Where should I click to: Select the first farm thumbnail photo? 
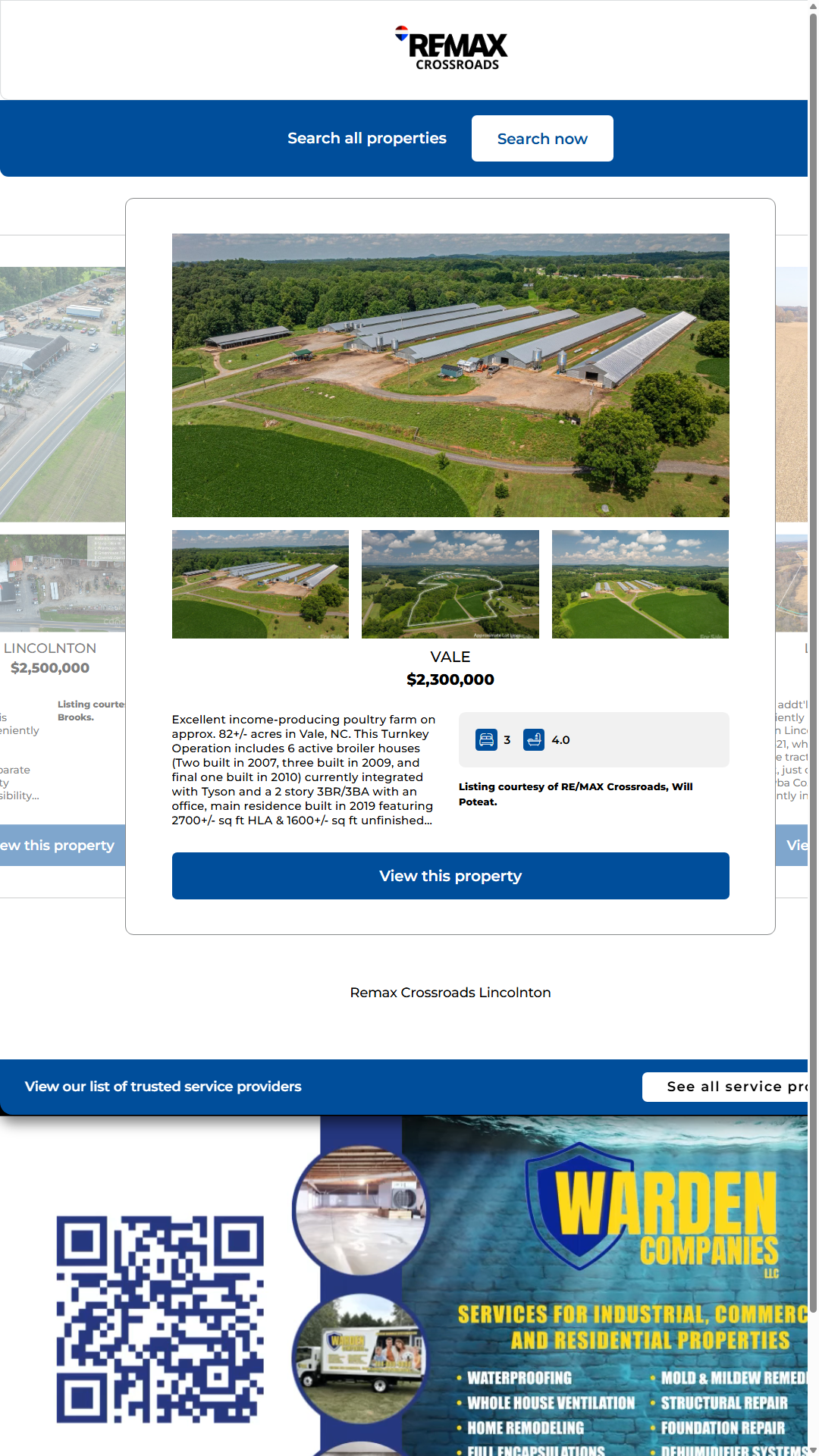coord(260,584)
